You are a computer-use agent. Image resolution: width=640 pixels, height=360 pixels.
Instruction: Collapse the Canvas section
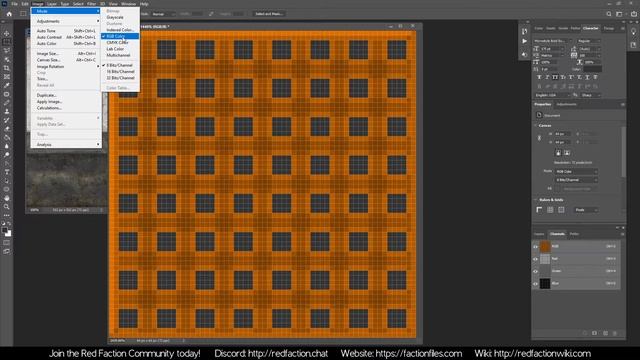[x=536, y=126]
